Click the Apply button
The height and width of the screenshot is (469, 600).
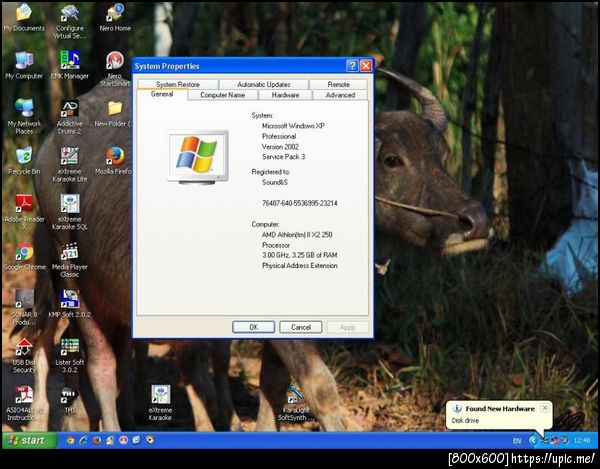point(348,327)
